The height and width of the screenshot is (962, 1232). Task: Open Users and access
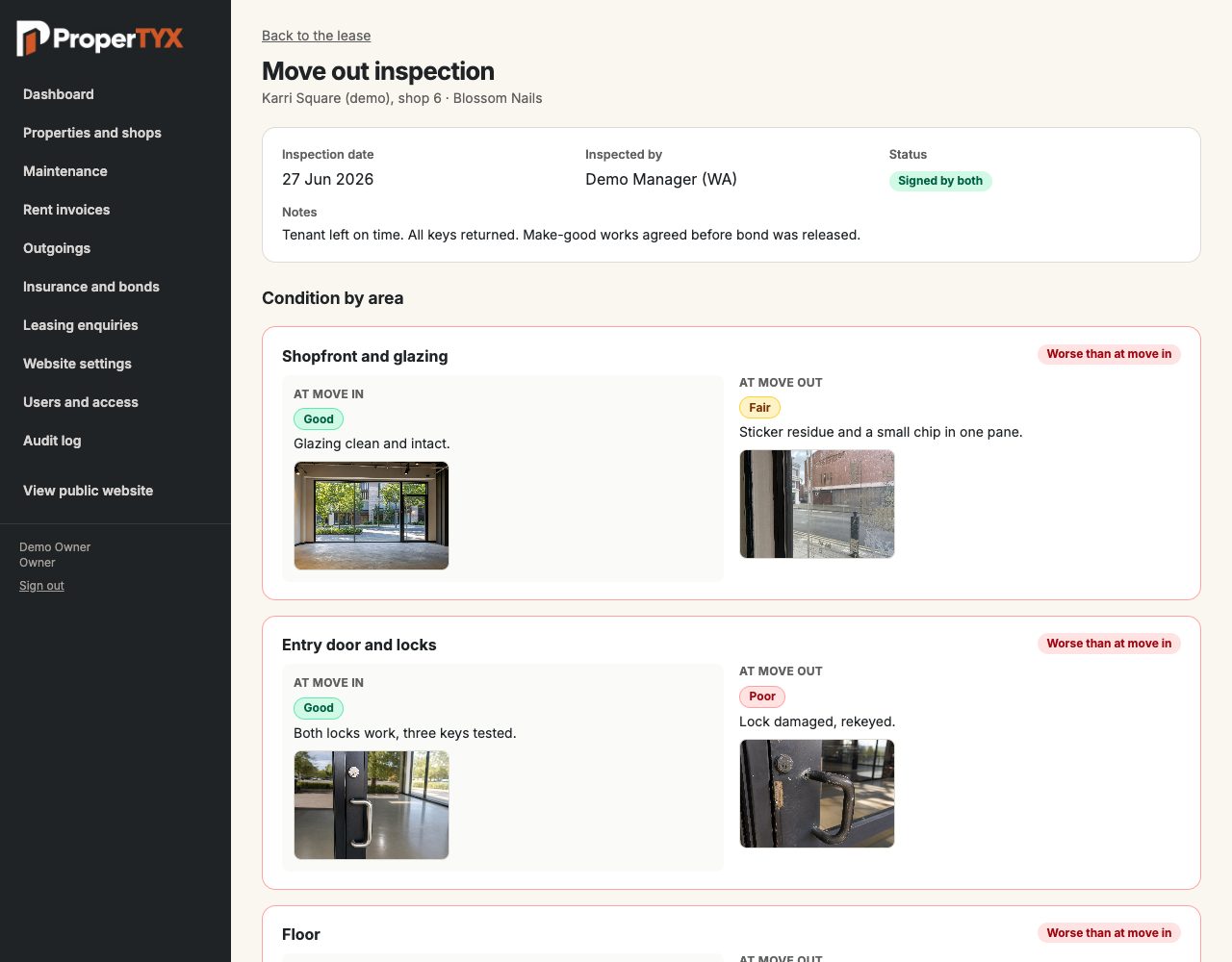click(81, 402)
